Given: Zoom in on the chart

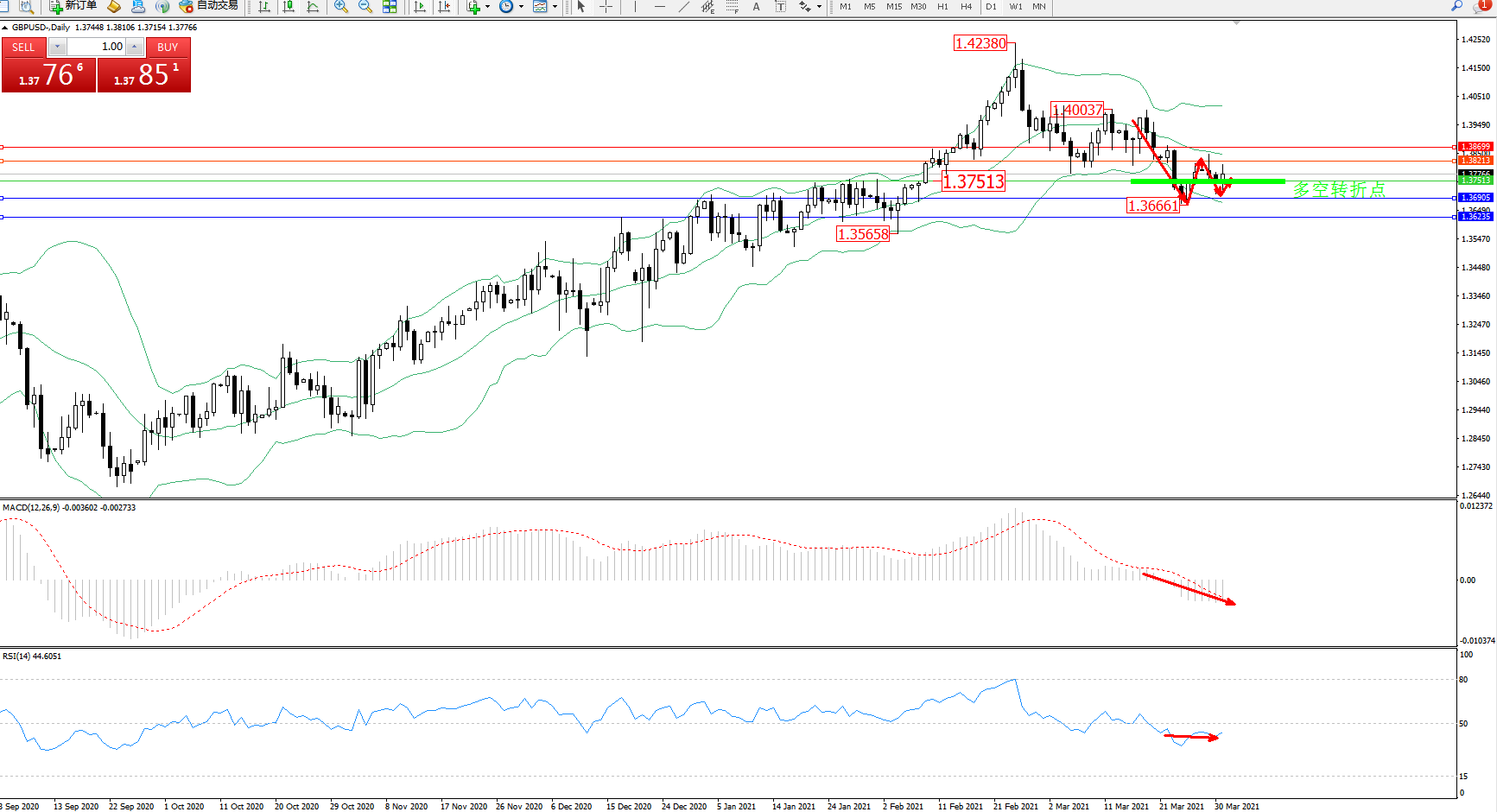Looking at the screenshot, I should click(341, 6).
